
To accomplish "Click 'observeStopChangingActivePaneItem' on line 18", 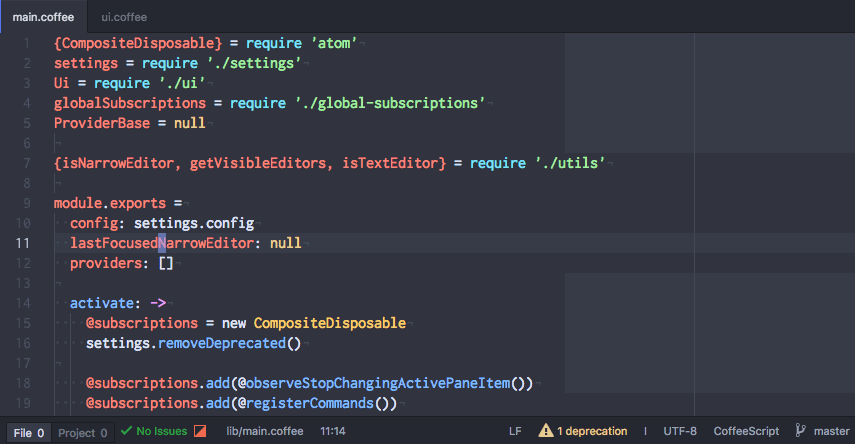I will pos(378,383).
